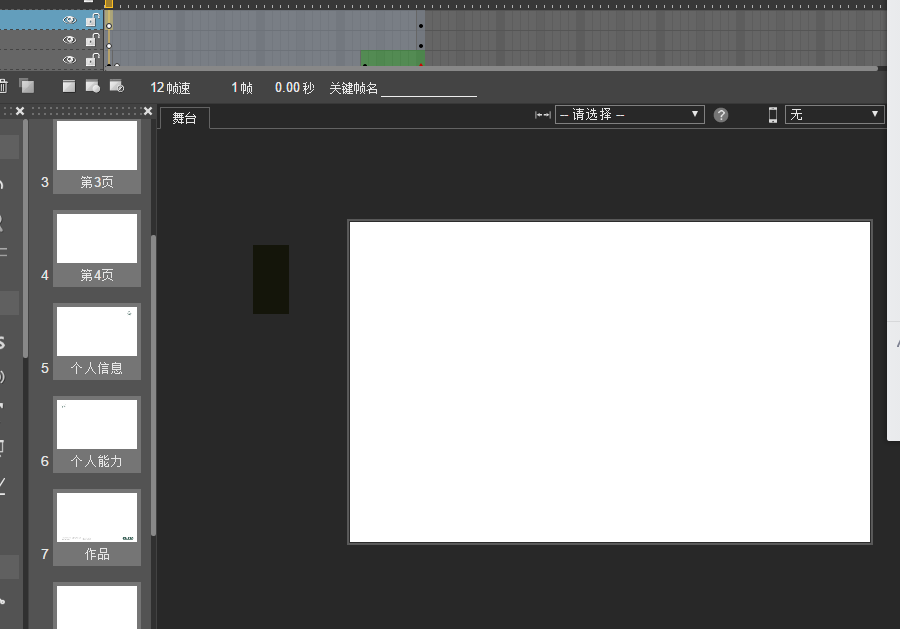Select page thumbnail 作品

(97, 527)
